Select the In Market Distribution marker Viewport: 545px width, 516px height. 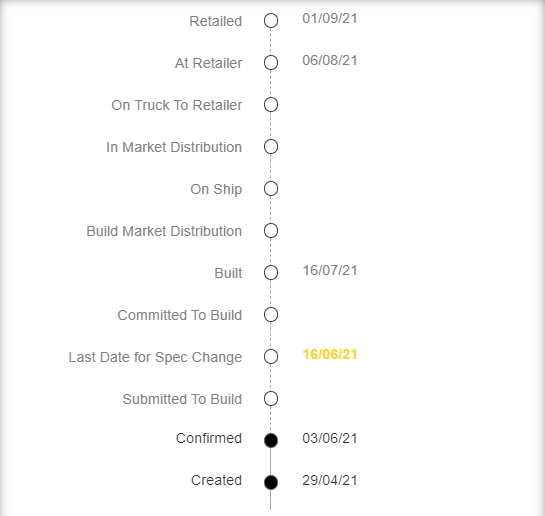[x=271, y=147]
